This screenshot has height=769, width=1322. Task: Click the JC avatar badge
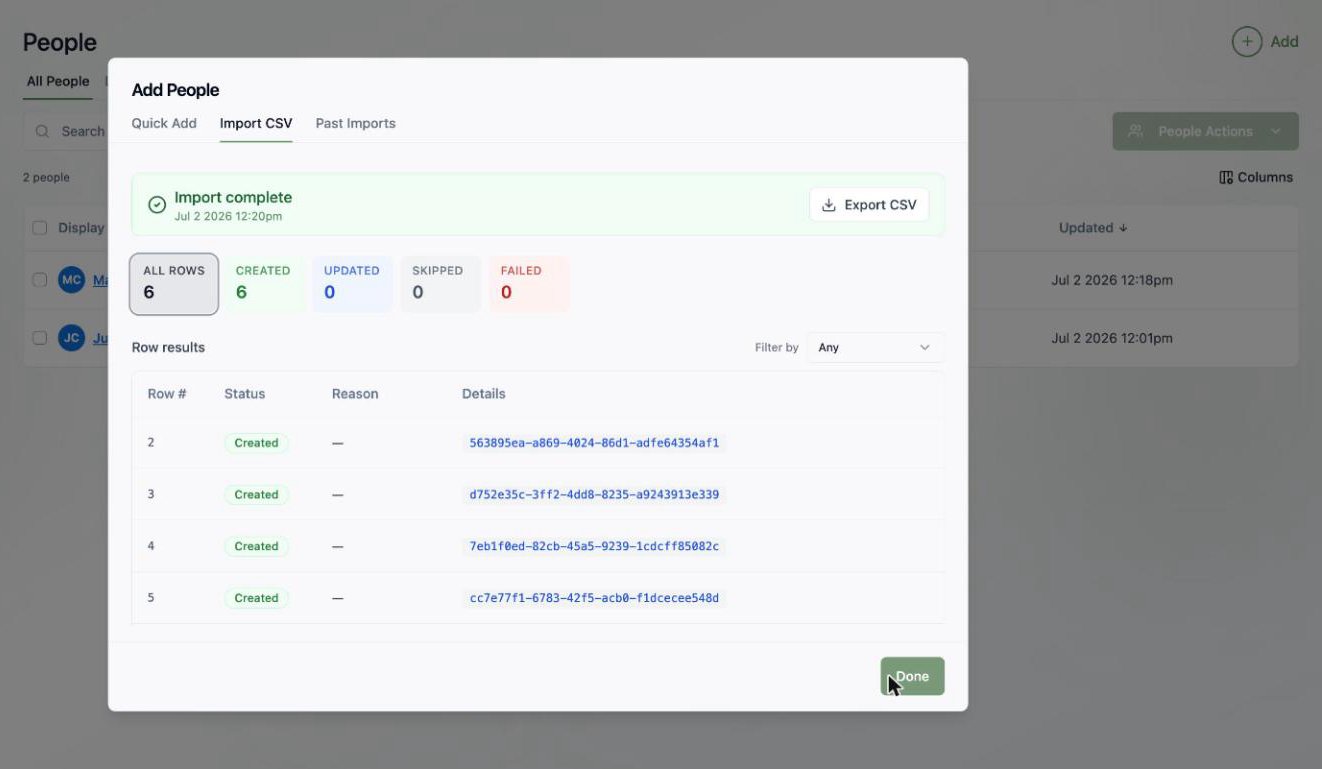(71, 338)
